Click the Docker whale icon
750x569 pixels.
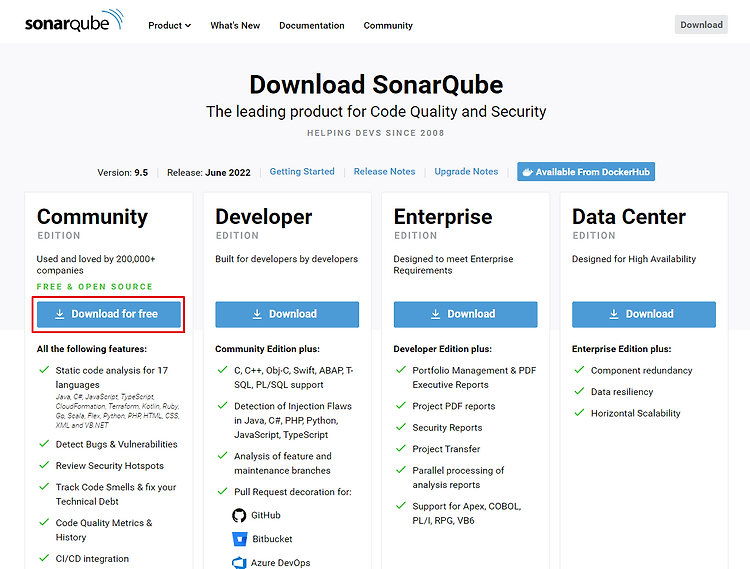(527, 172)
